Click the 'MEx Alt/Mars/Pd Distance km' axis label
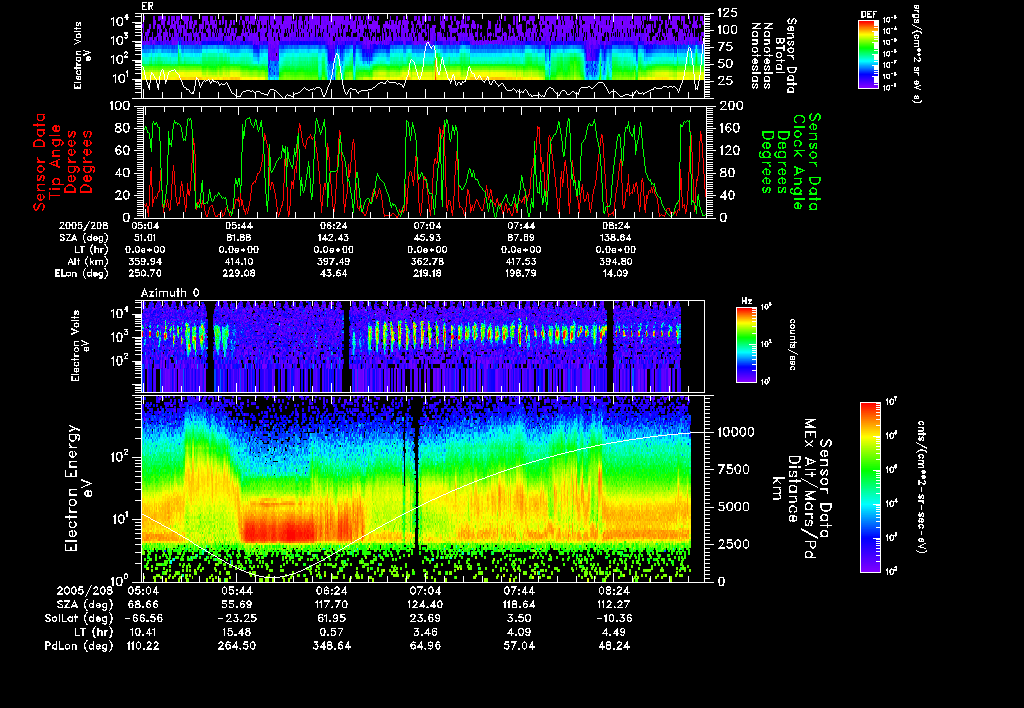Viewport: 1024px width, 708px height. click(801, 488)
